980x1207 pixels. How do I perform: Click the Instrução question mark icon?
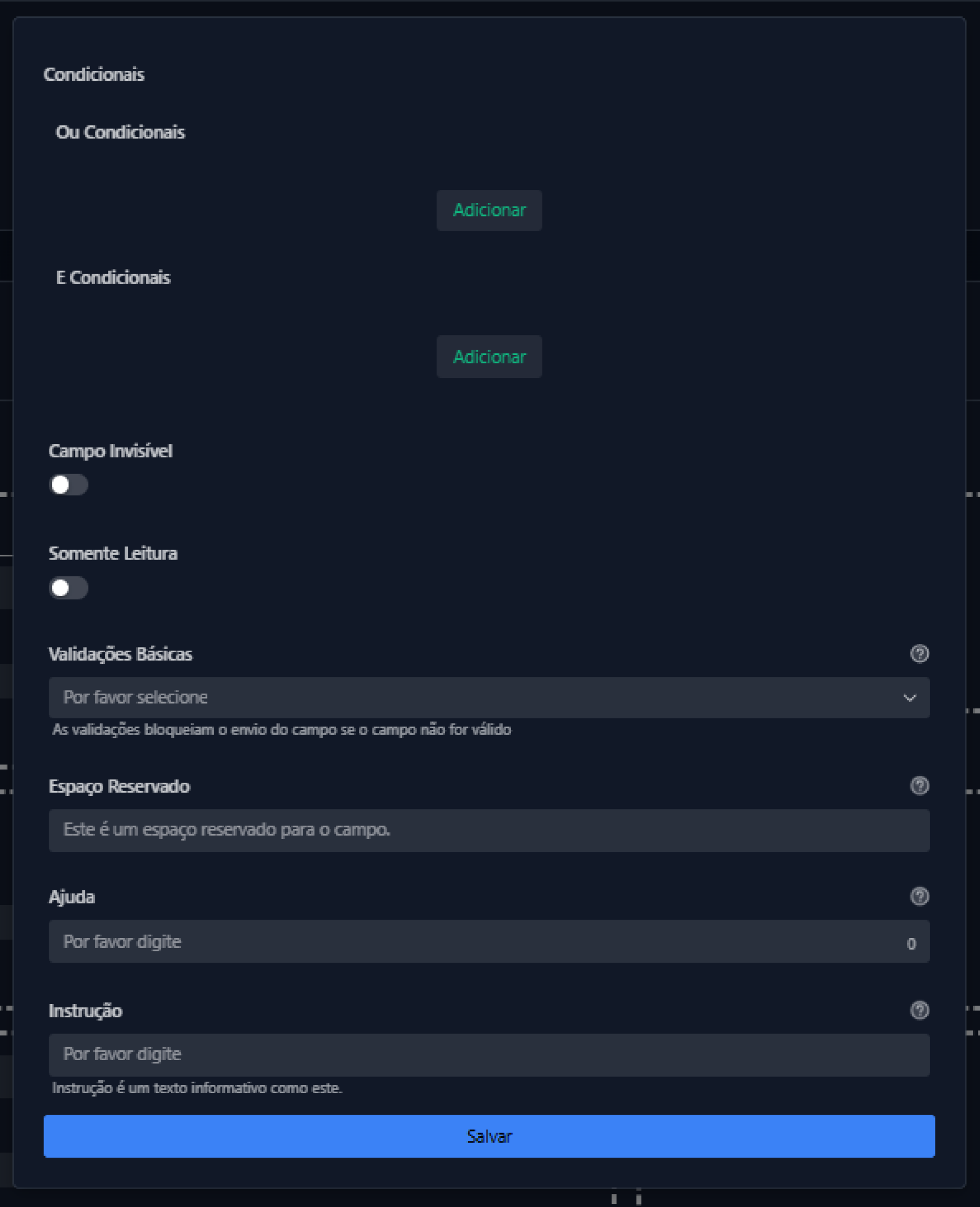coord(919,1010)
